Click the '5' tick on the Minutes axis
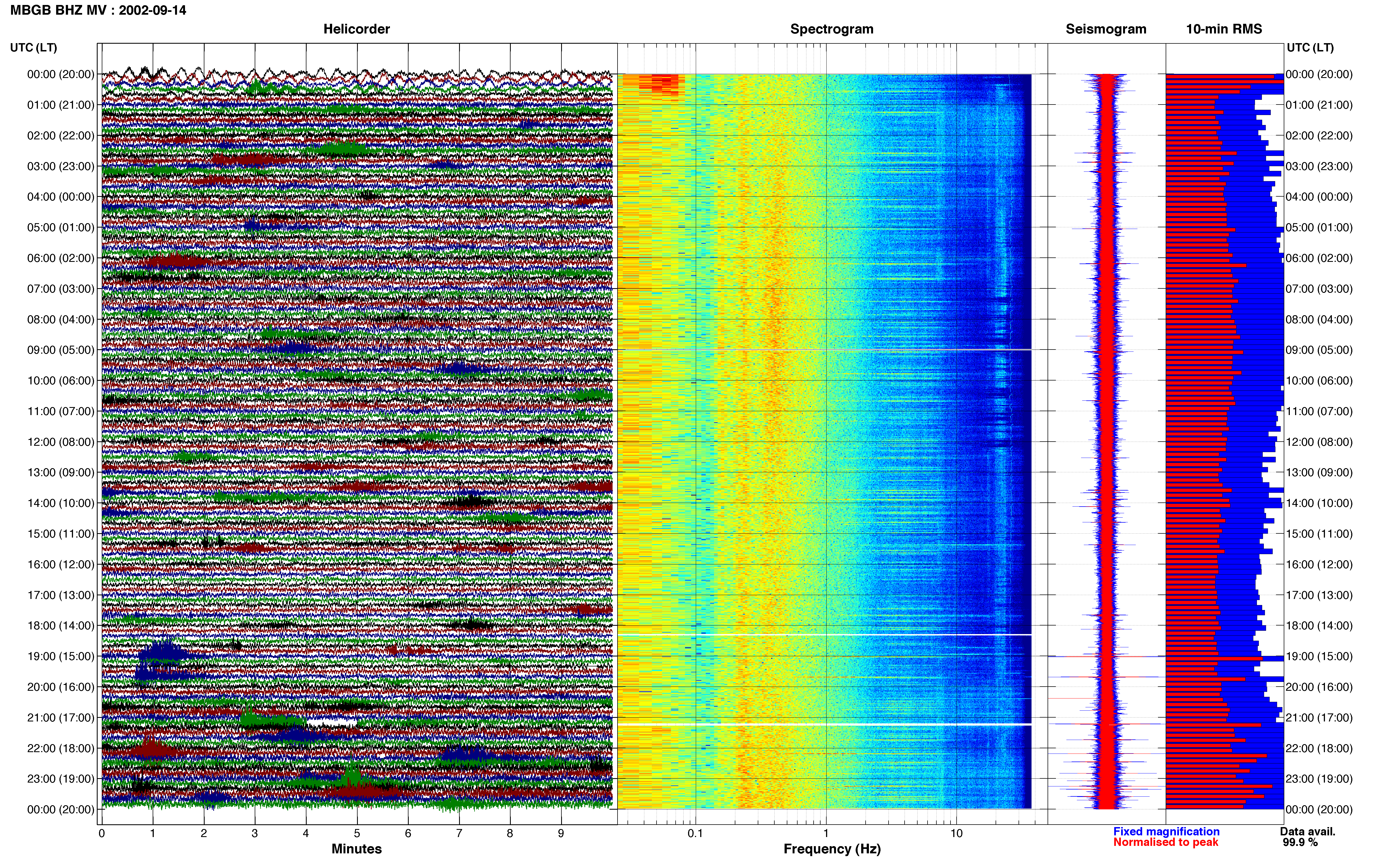Screen dimensions: 1388x868 point(357,833)
